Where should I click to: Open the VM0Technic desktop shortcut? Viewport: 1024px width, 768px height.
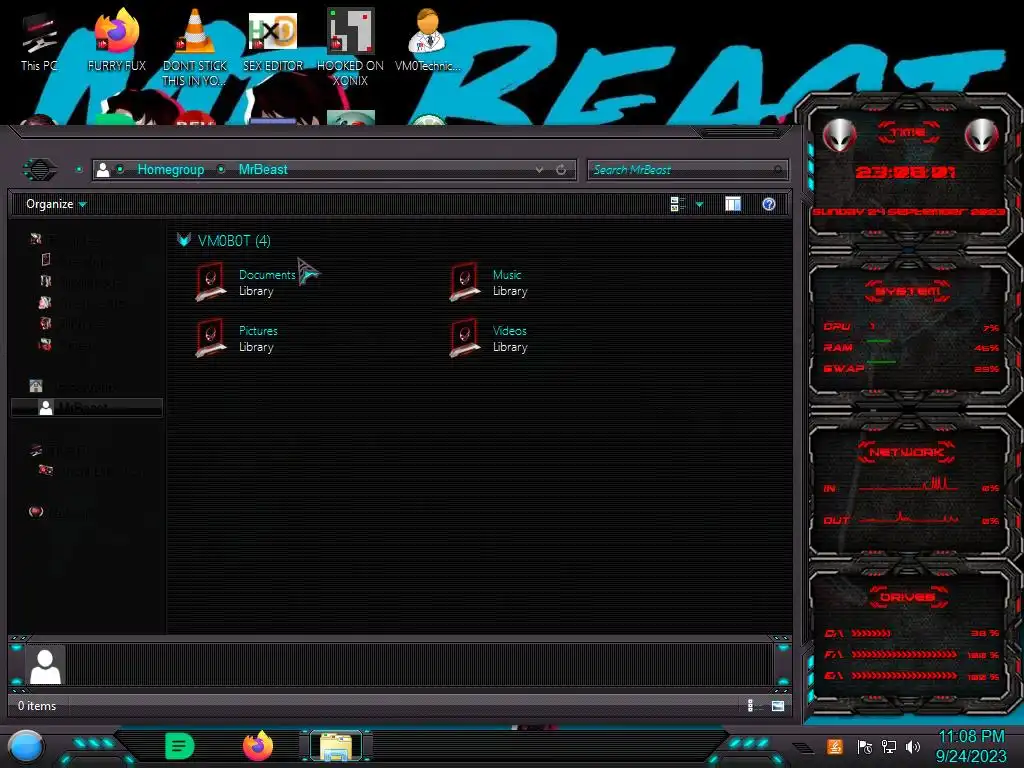click(x=428, y=40)
